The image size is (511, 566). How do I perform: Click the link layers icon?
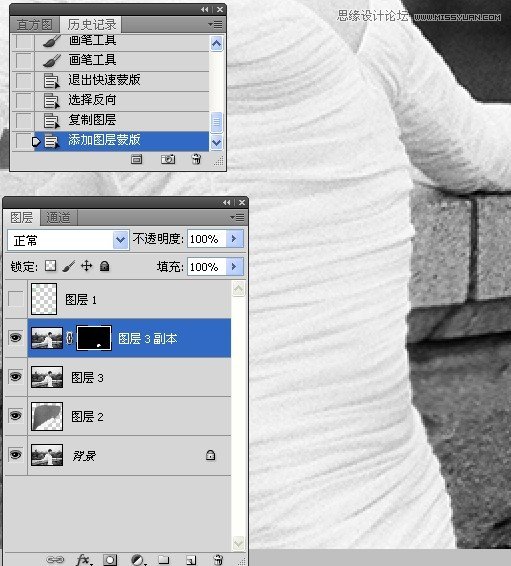pyautogui.click(x=55, y=560)
